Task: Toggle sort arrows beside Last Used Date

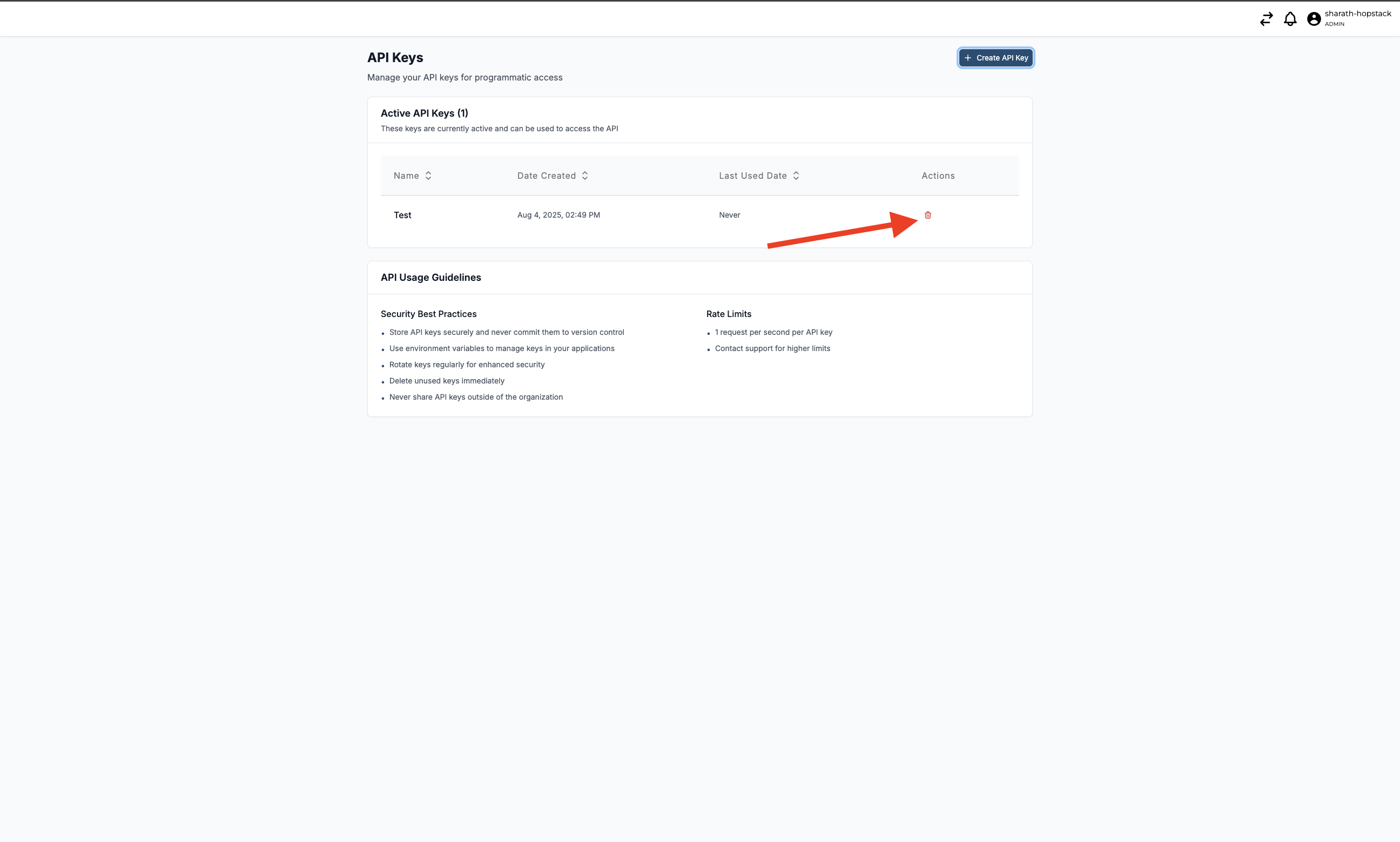Action: point(796,176)
